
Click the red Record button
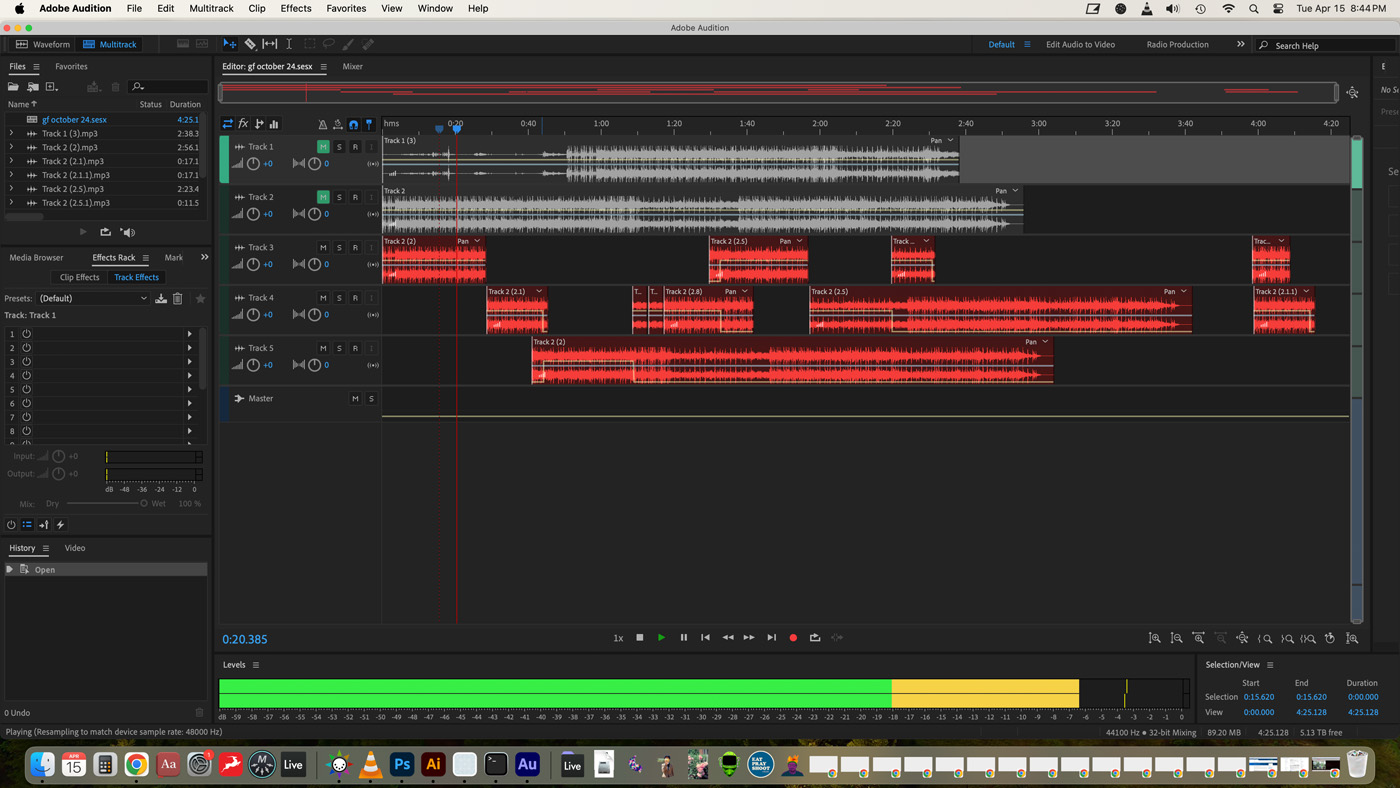click(x=793, y=638)
